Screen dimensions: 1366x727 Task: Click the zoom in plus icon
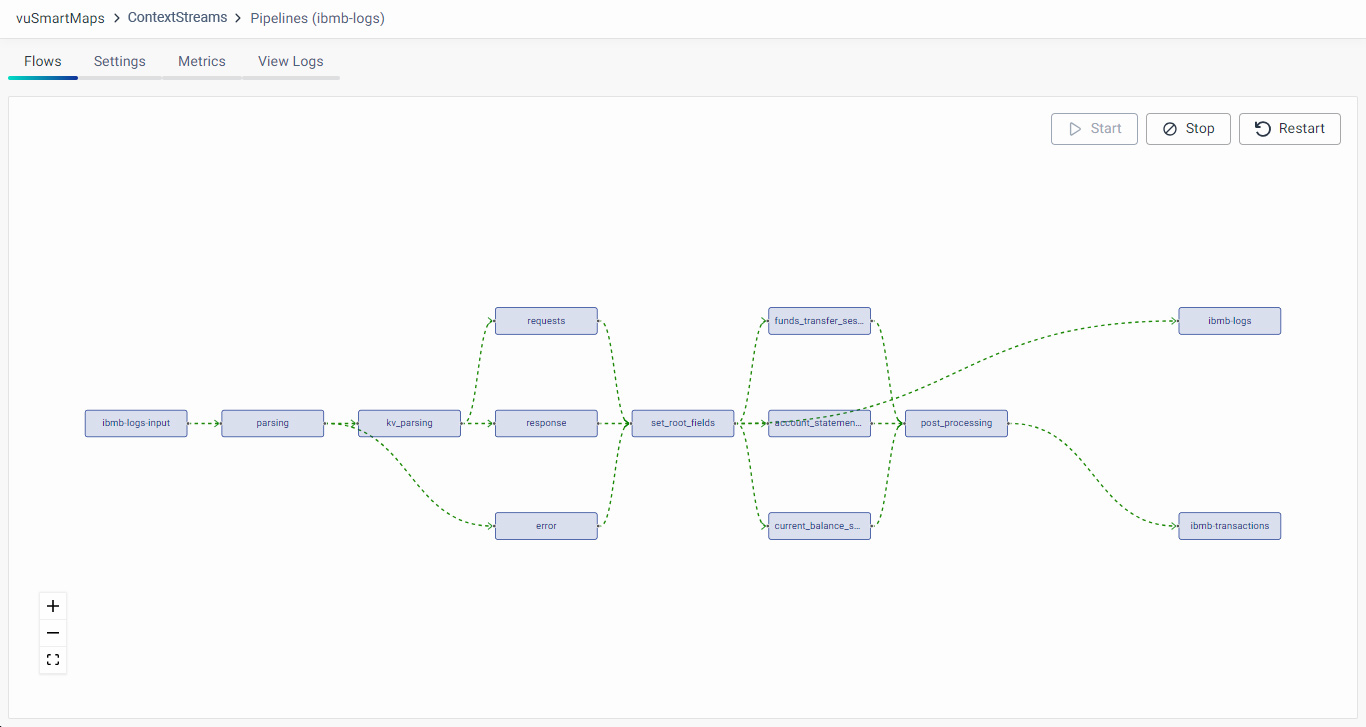[53, 606]
